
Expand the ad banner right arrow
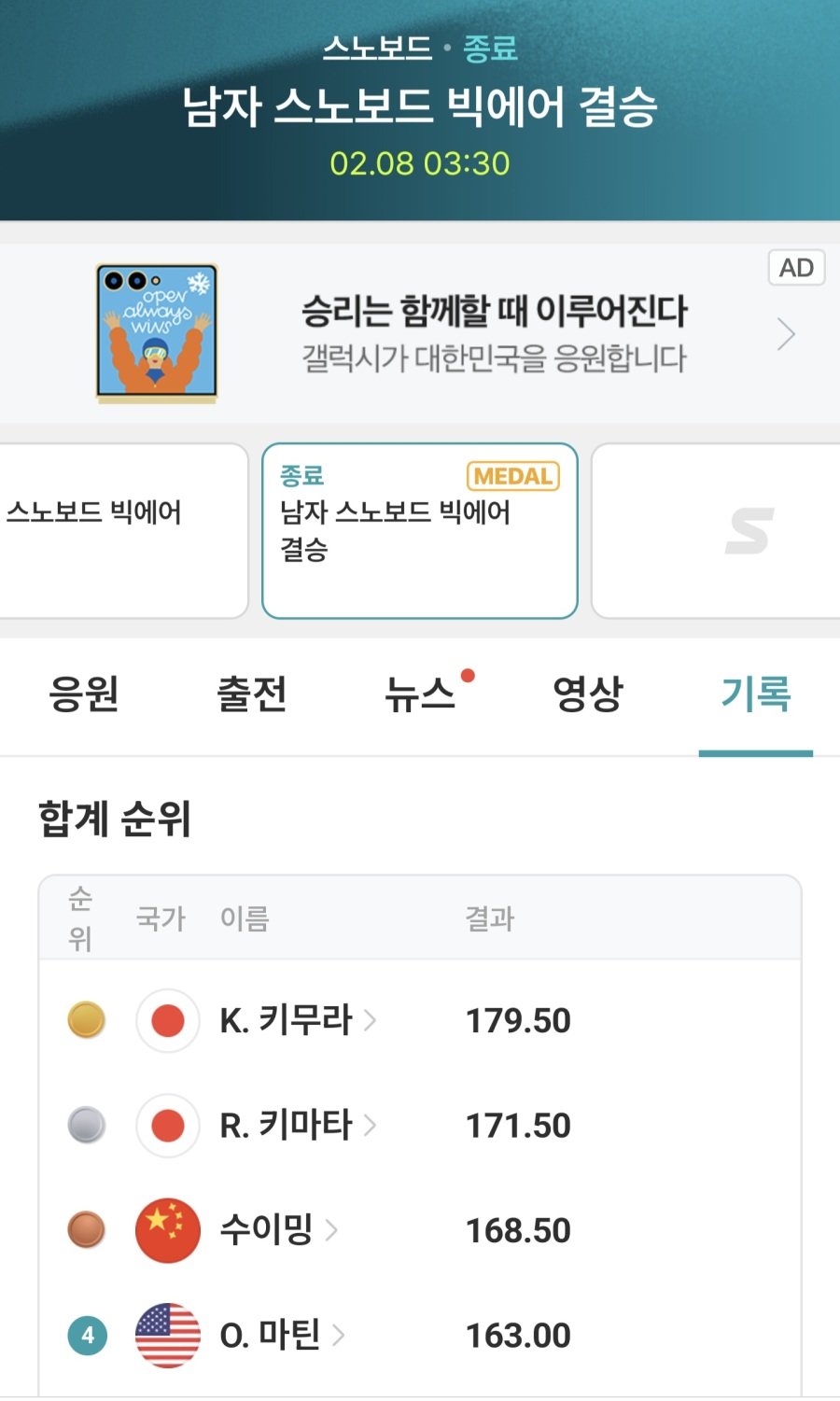coord(787,334)
